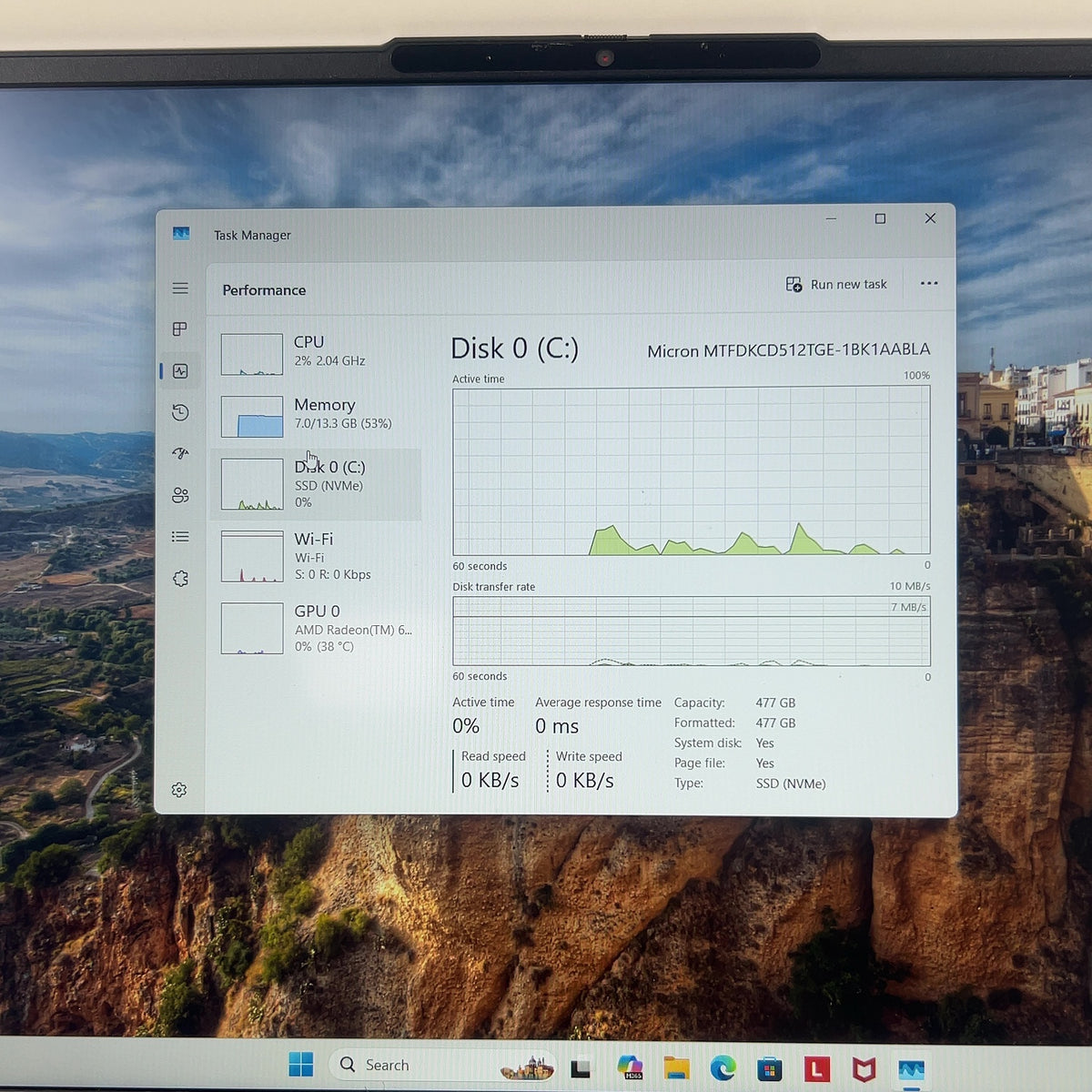Open the three-dot more options menu
This screenshot has width=1092, height=1092.
click(929, 284)
